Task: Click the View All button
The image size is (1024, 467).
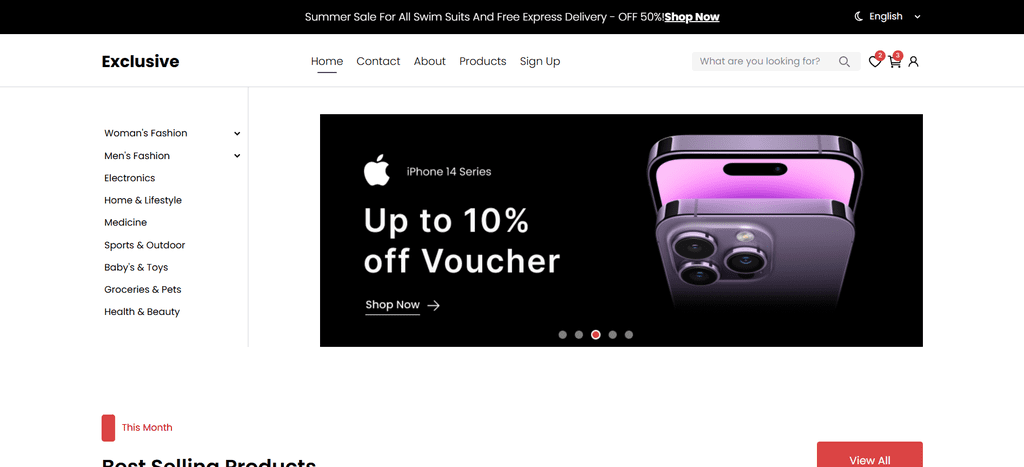Action: (x=869, y=456)
